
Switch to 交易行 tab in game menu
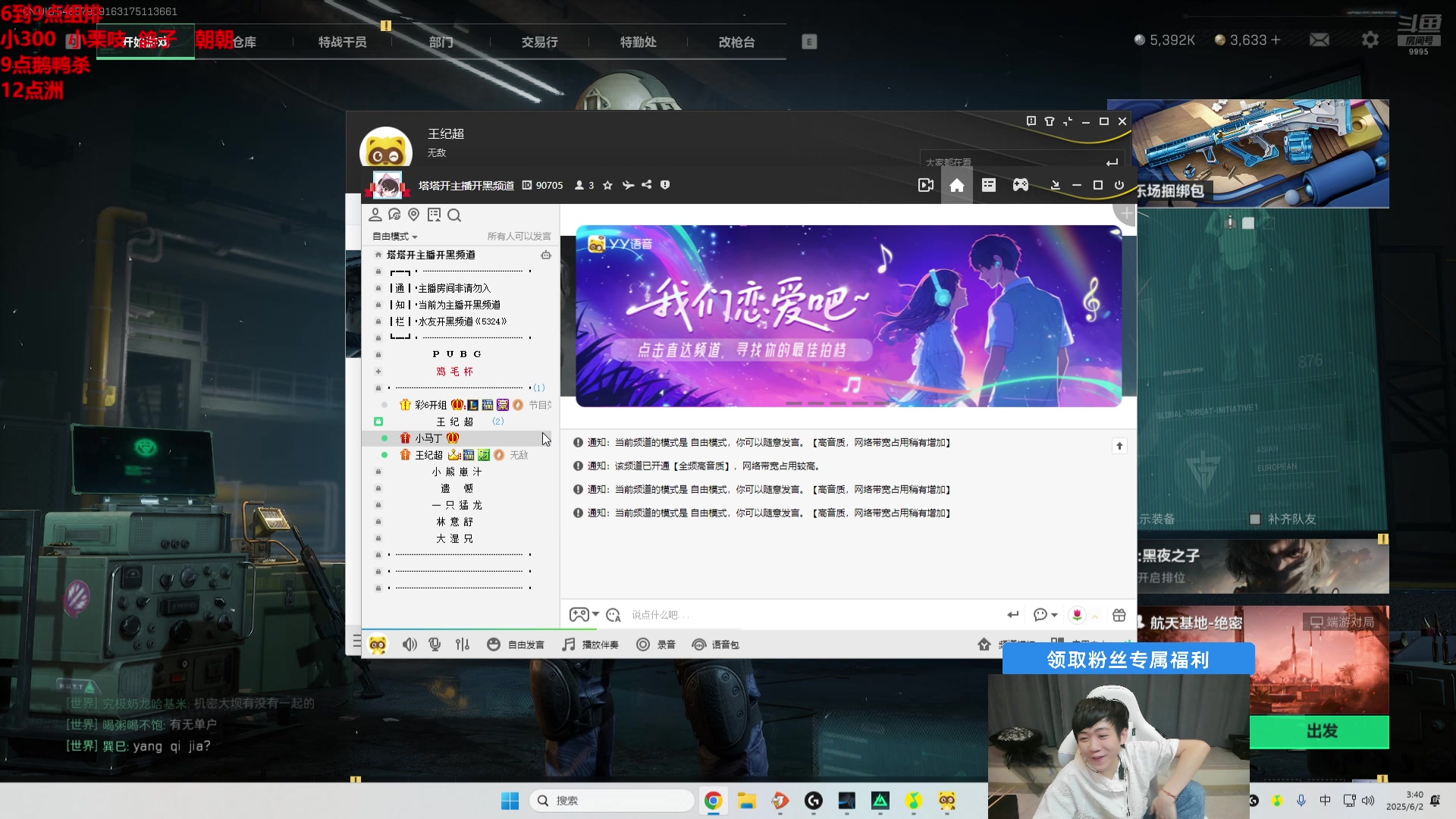tap(539, 42)
